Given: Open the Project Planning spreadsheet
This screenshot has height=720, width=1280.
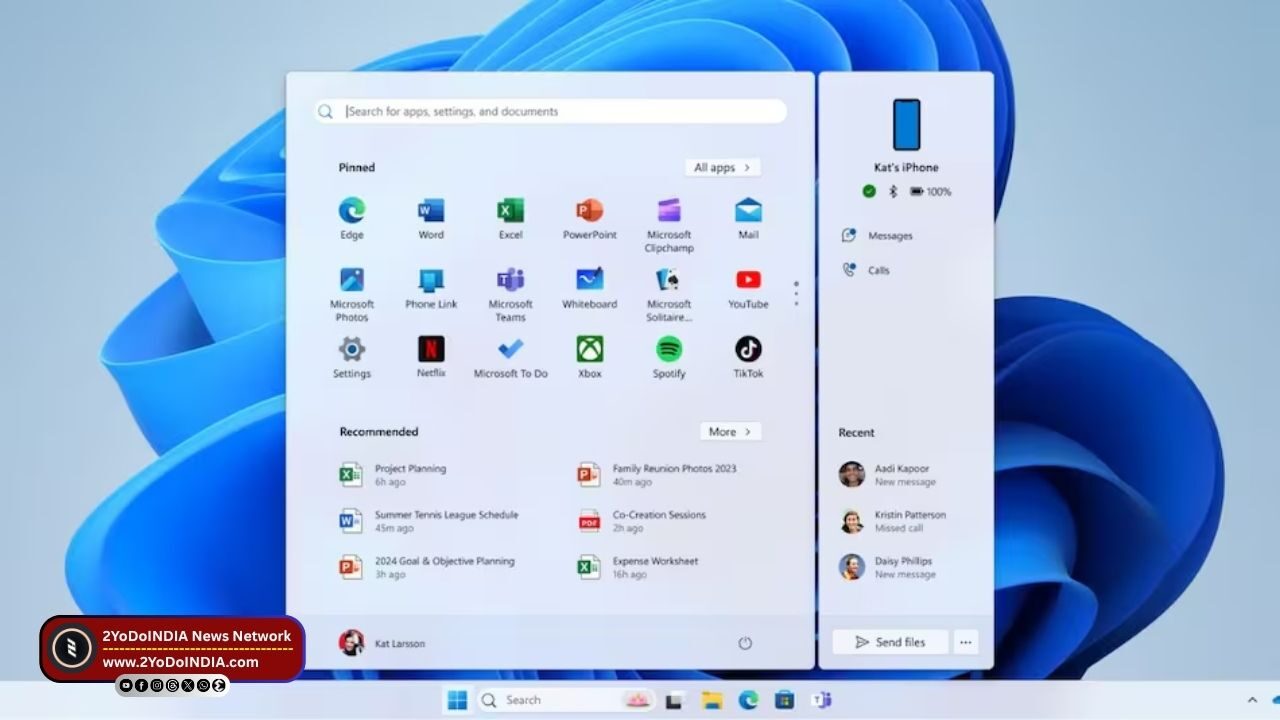Looking at the screenshot, I should pos(393,475).
